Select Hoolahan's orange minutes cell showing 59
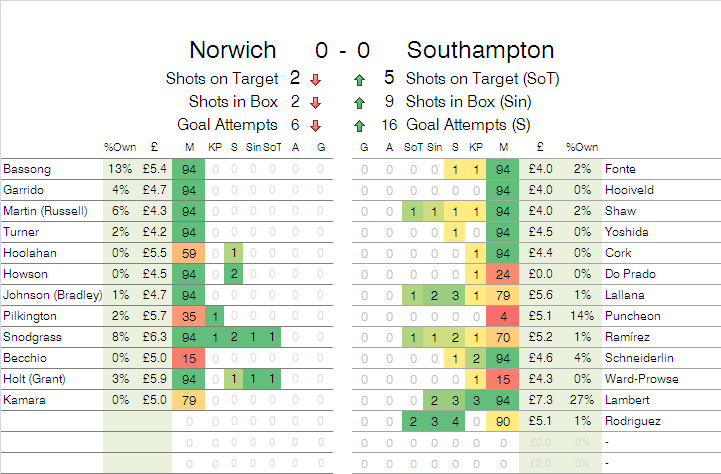This screenshot has height=474, width=721. [x=189, y=253]
